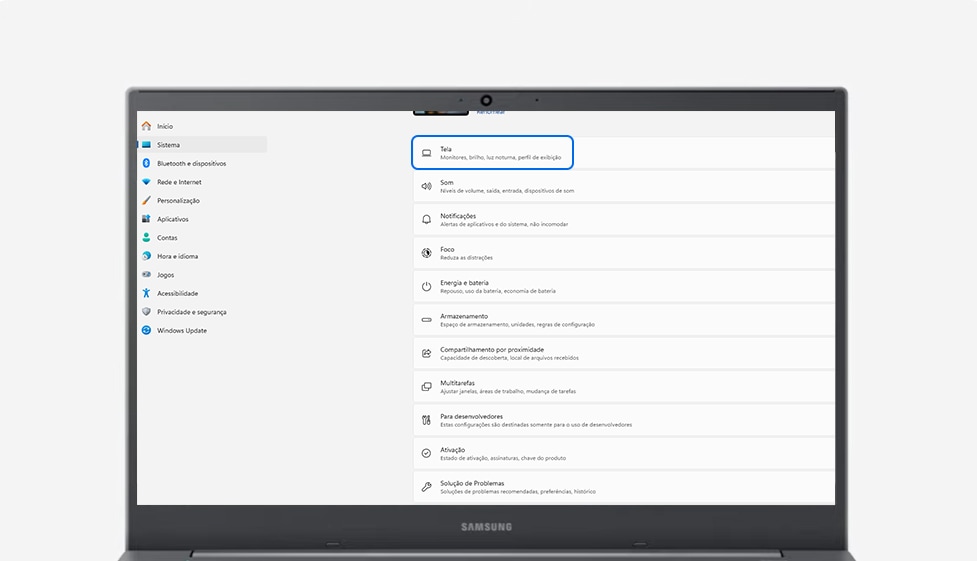Open Compartilhamento por proximidade title
The width and height of the screenshot is (977, 561).
492,350
